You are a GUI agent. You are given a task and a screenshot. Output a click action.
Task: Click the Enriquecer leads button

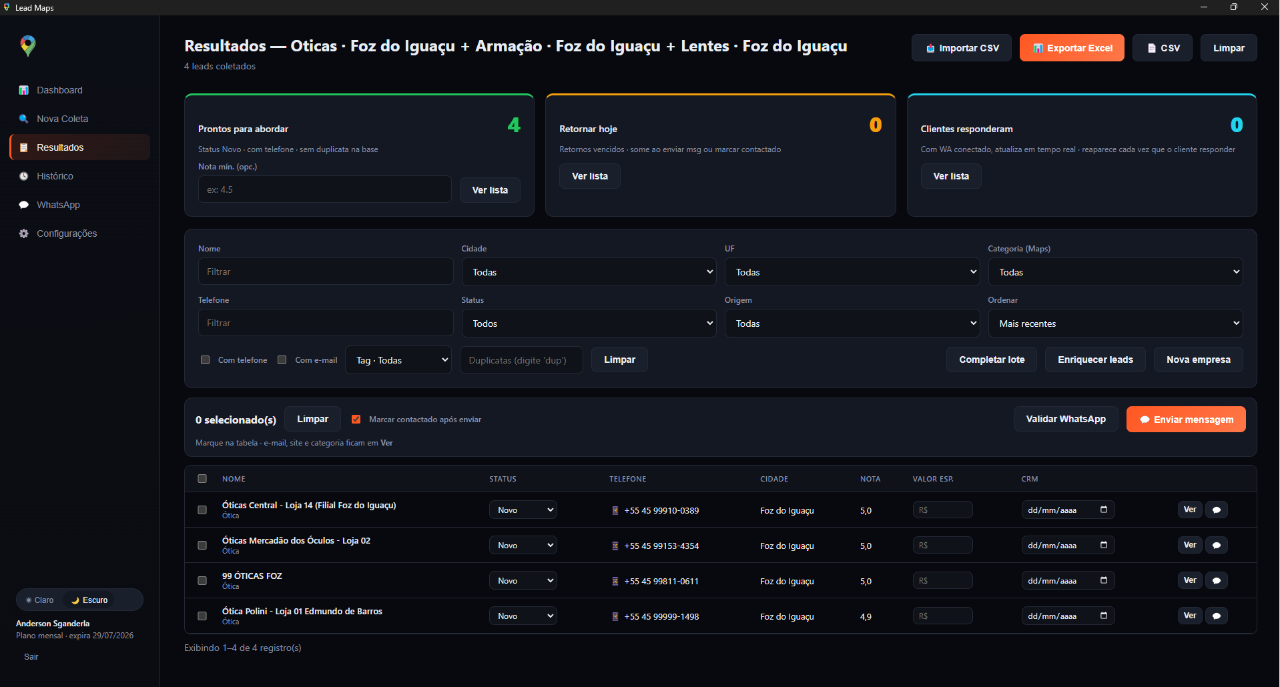tap(1095, 360)
